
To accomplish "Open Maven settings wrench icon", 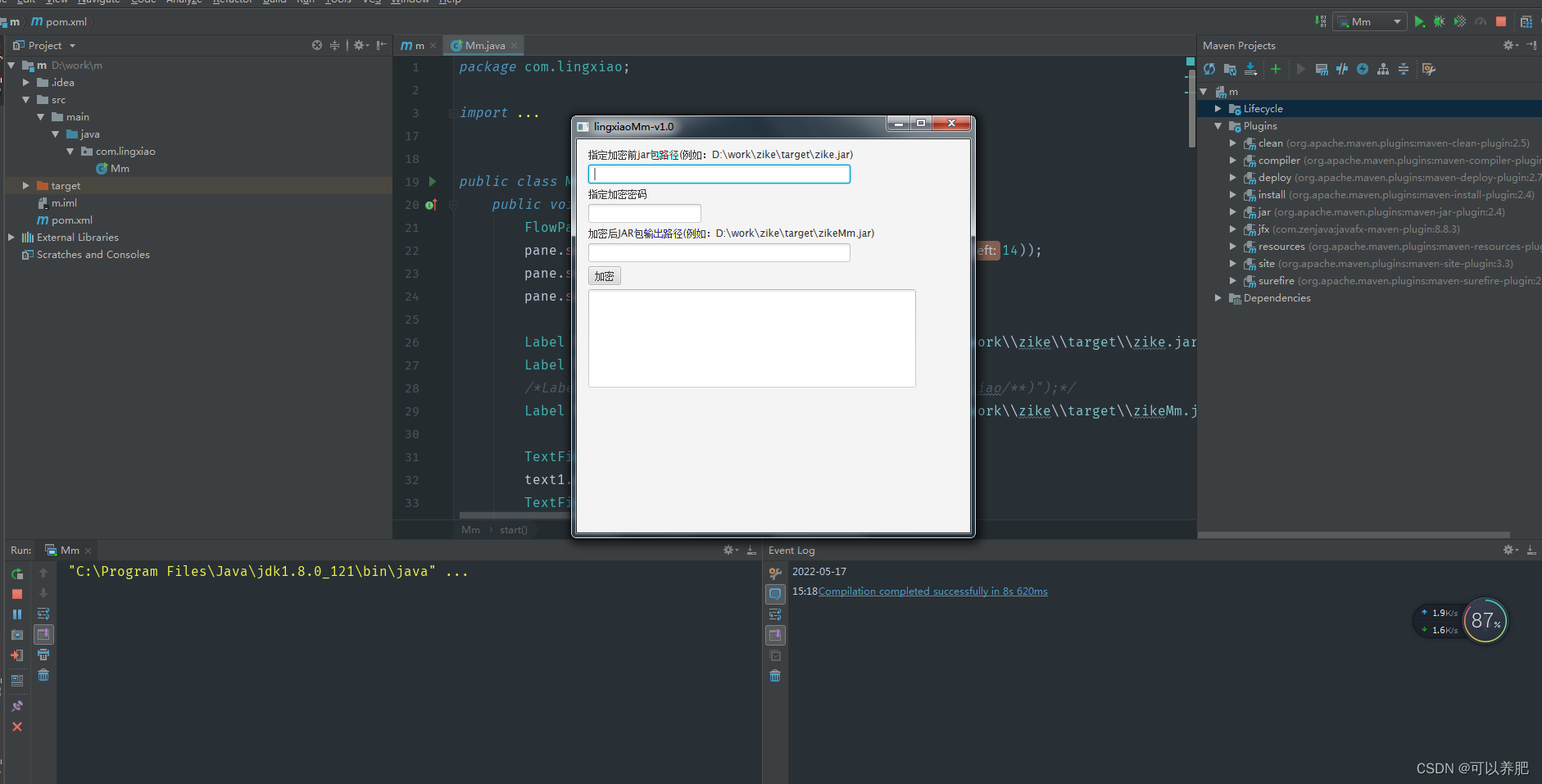I will (1429, 69).
